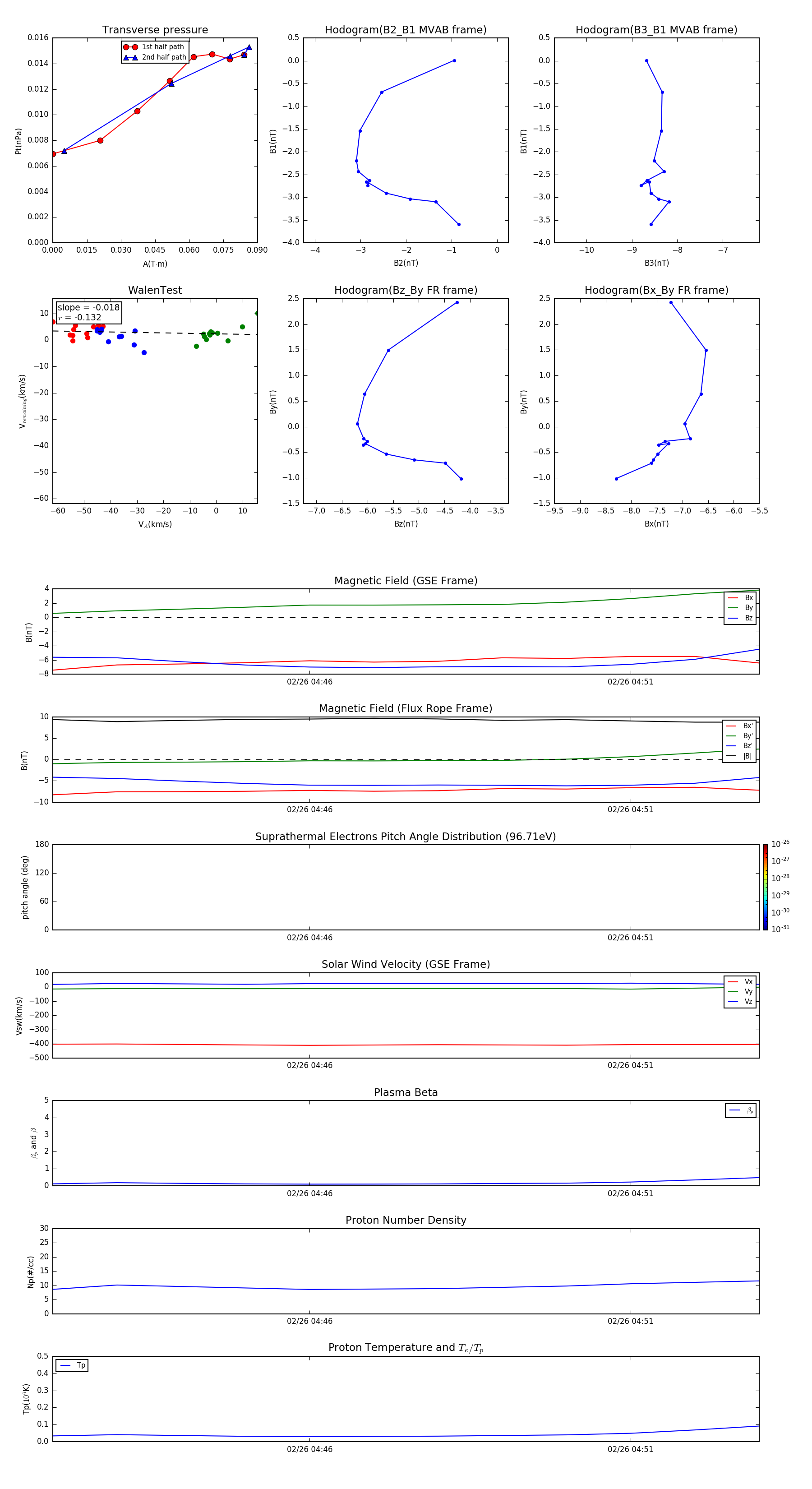The width and height of the screenshot is (812, 1489).
Task: Click '02/26 04:46' tick under GSE magnetic field plot
Action: pos(310,682)
